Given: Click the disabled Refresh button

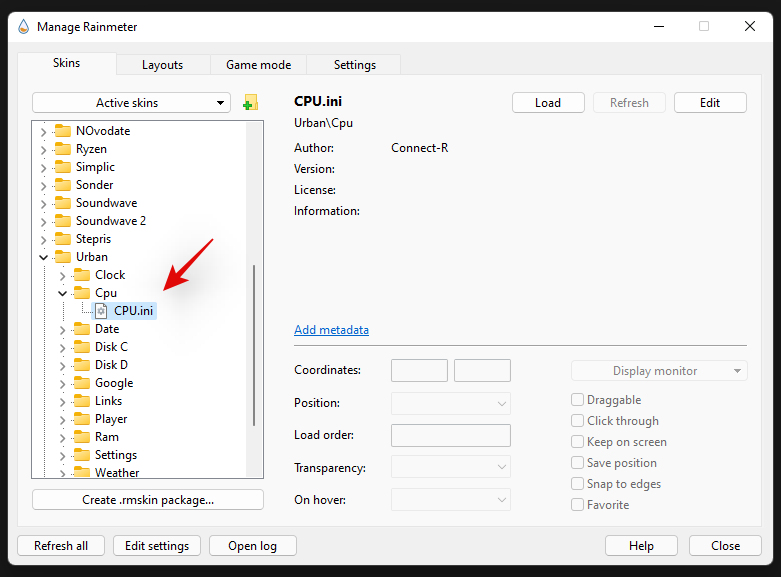Looking at the screenshot, I should [629, 103].
